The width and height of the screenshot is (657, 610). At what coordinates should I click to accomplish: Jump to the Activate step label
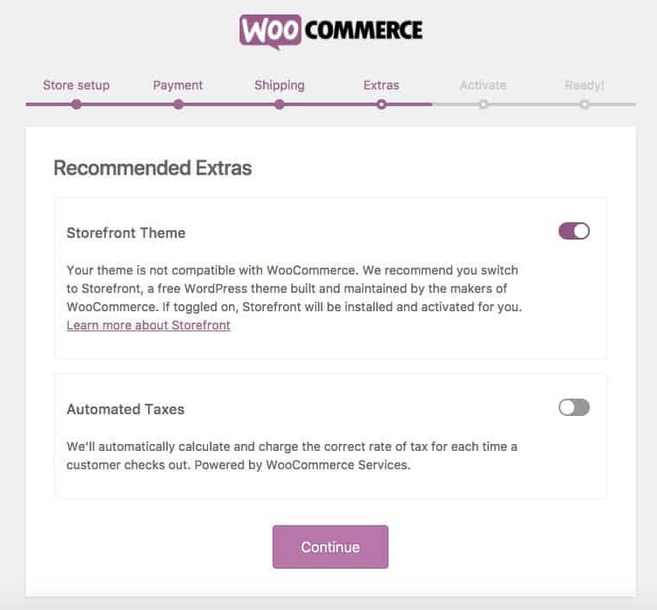[483, 85]
